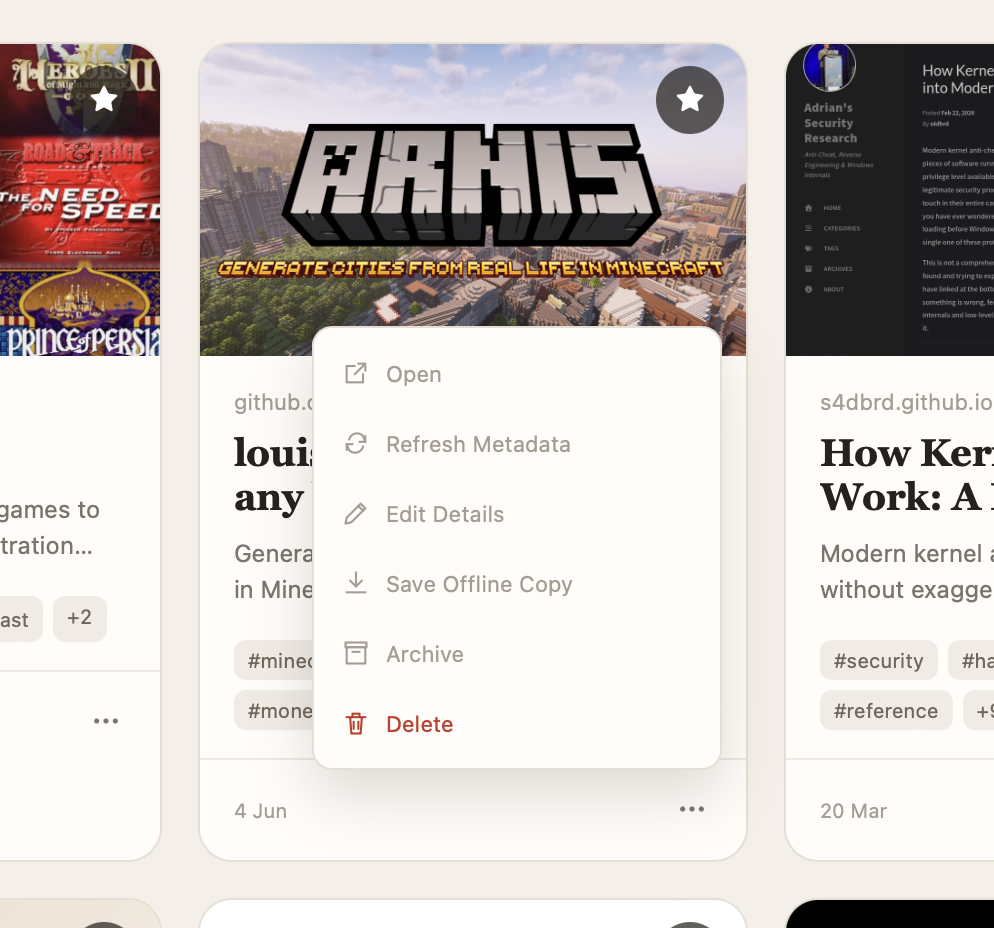Select Delete in the context menu

(x=517, y=724)
